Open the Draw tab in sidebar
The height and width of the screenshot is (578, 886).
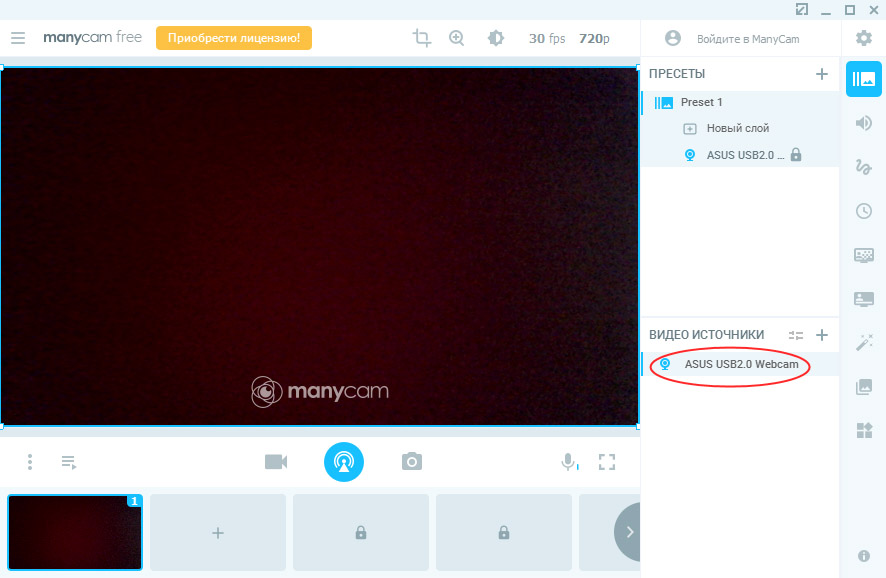click(863, 167)
